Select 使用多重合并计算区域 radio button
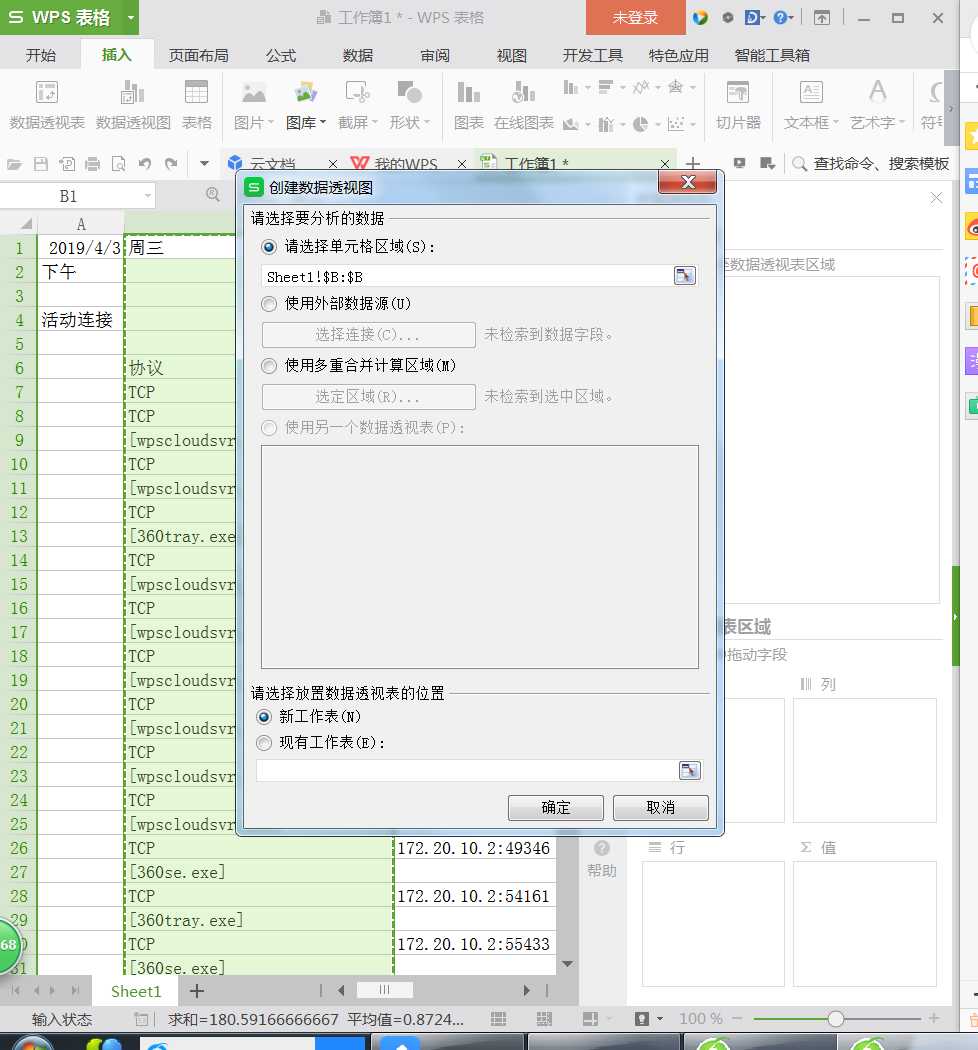978x1050 pixels. coord(269,366)
